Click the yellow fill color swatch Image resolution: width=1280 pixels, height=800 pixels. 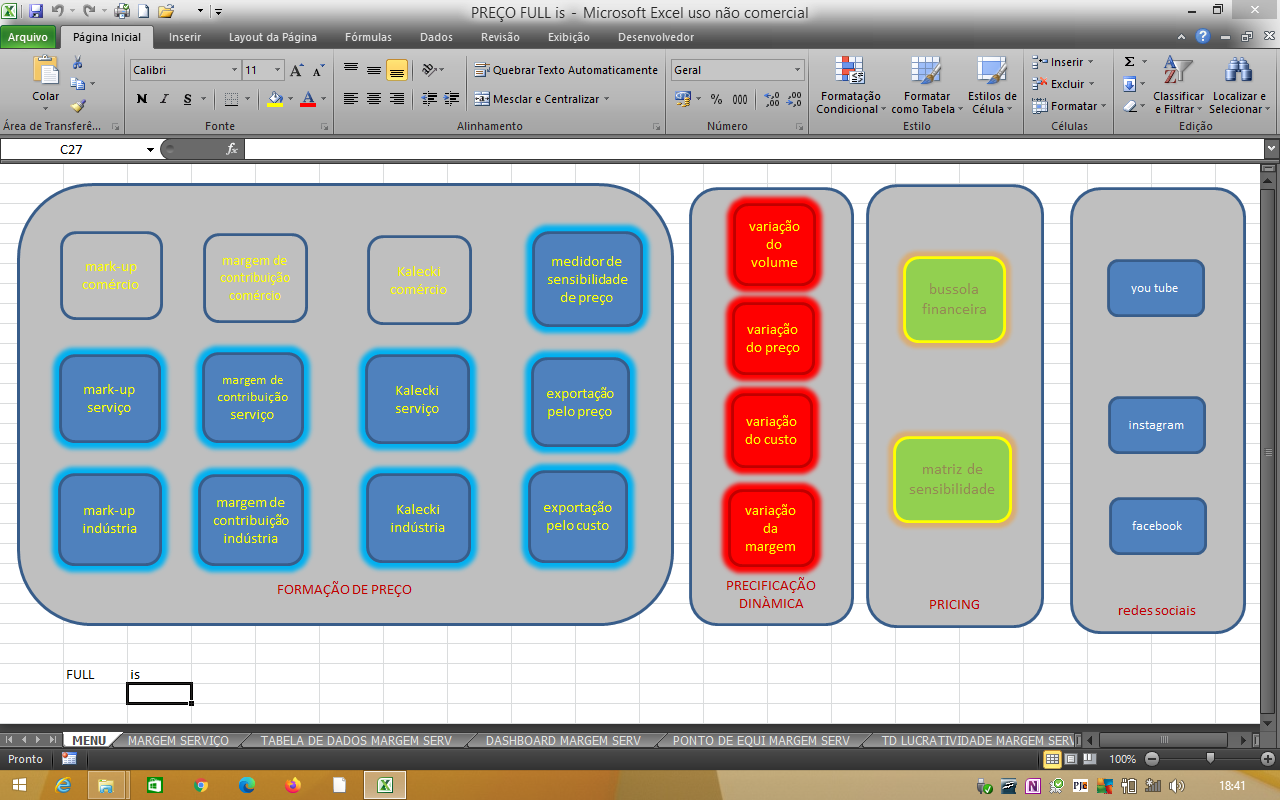pos(275,99)
